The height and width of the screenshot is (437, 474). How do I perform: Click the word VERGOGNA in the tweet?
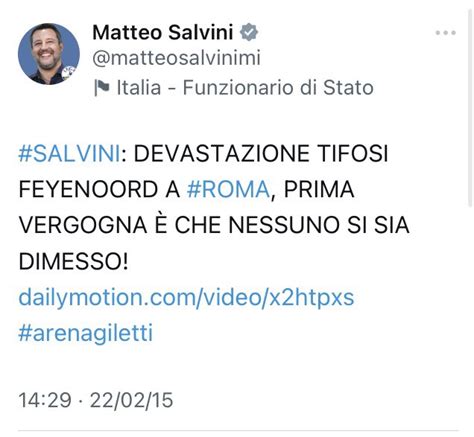tap(83, 225)
